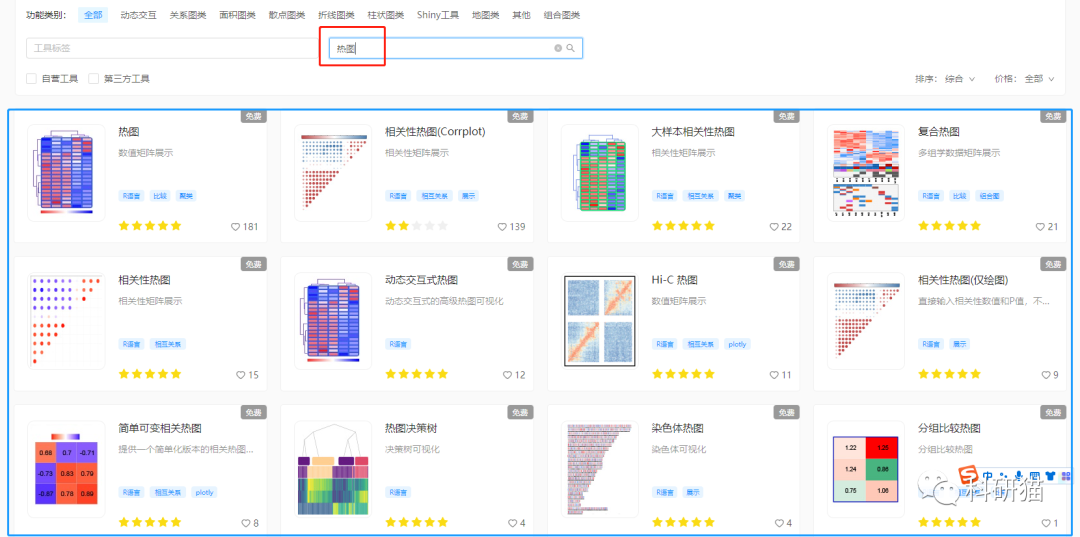
Task: Click 聚类 tag on 热图 card
Action: click(186, 196)
